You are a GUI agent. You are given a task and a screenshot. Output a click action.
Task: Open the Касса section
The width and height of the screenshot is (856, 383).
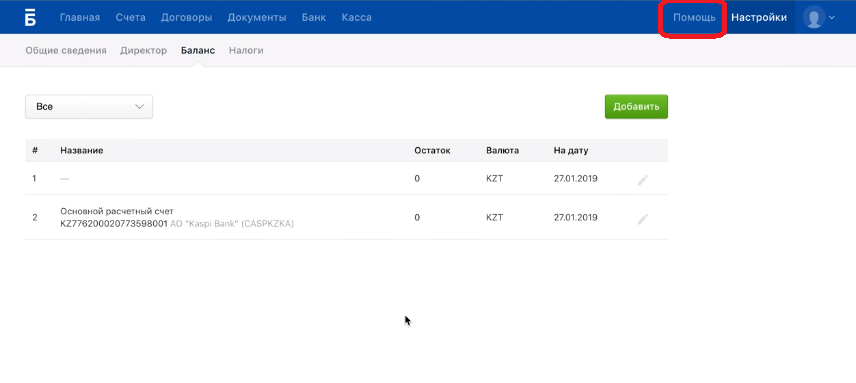click(356, 17)
